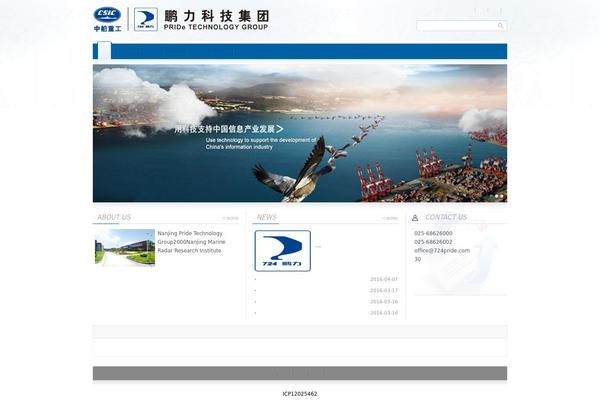Click the phone number 025-68626000
The height and width of the screenshot is (400, 600).
433,233
